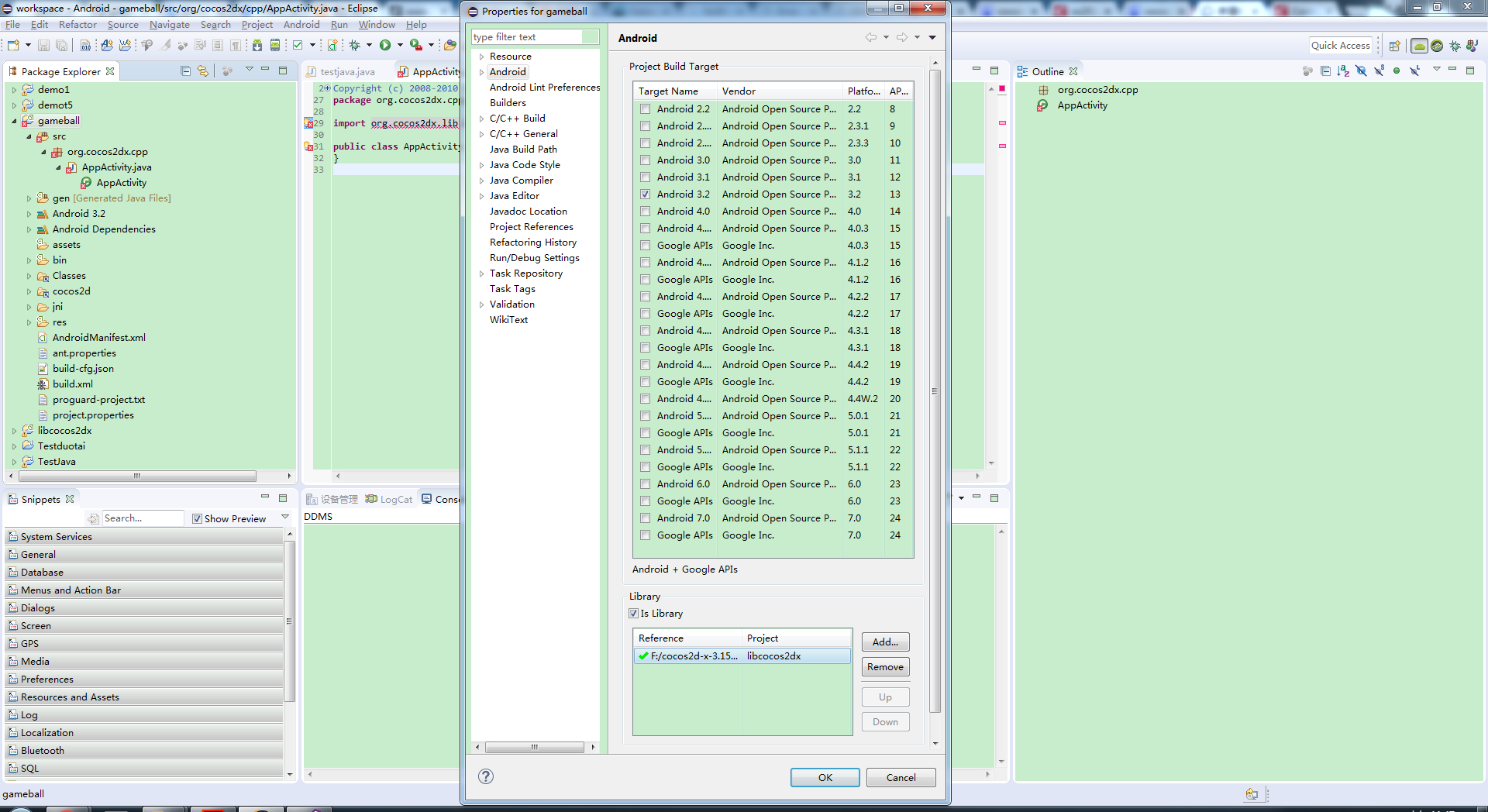This screenshot has width=1488, height=812.
Task: Check the Android 3.1 build target
Action: (646, 177)
